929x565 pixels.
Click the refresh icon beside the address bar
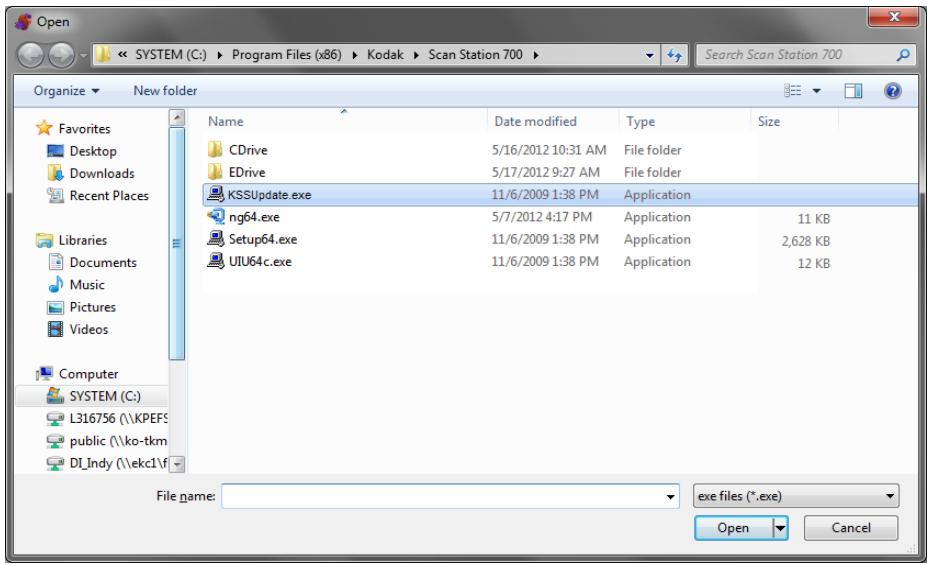pos(674,55)
